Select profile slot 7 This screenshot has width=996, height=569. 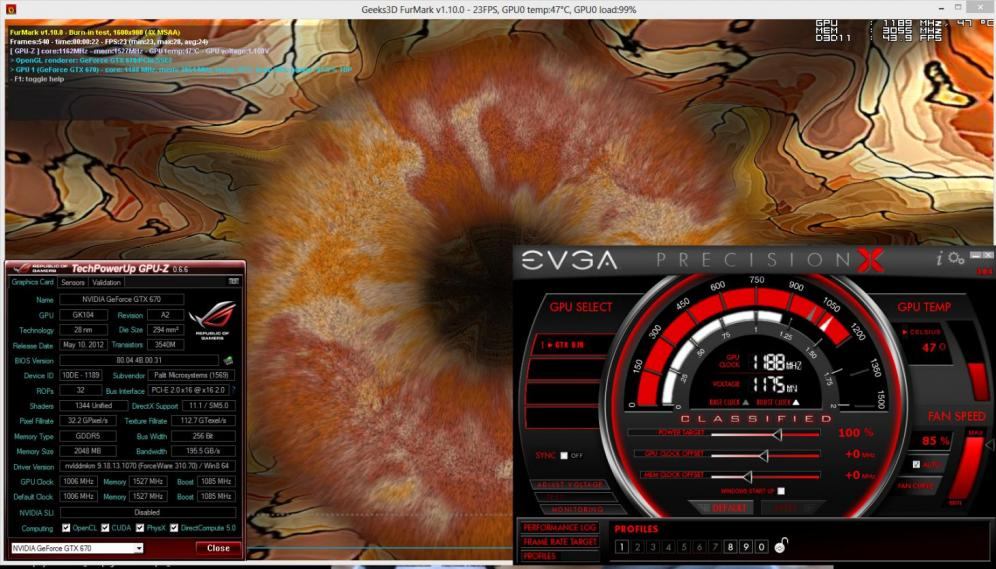[x=715, y=546]
